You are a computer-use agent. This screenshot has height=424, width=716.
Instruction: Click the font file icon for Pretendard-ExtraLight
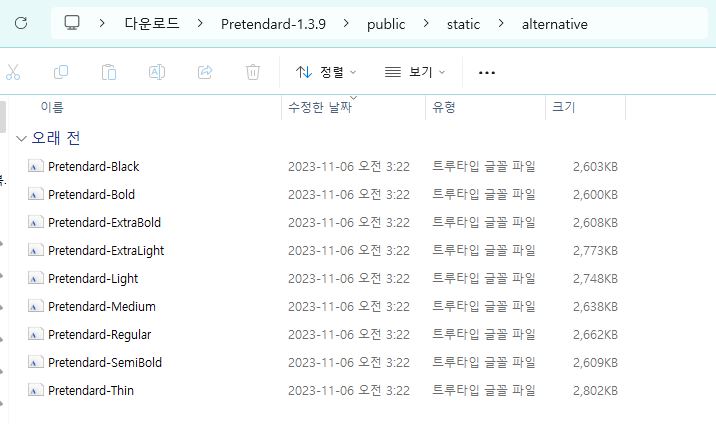36,250
